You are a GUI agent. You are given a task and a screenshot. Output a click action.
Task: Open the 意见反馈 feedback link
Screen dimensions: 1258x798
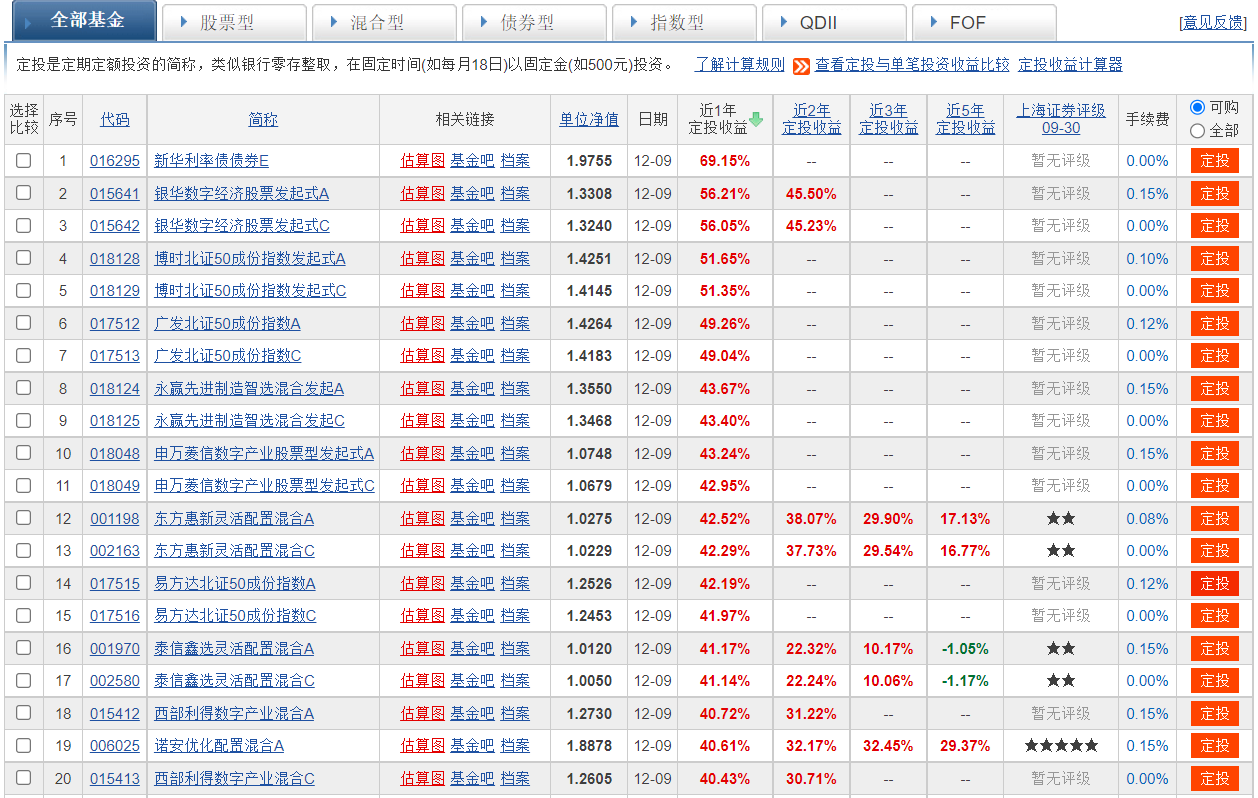click(1215, 22)
